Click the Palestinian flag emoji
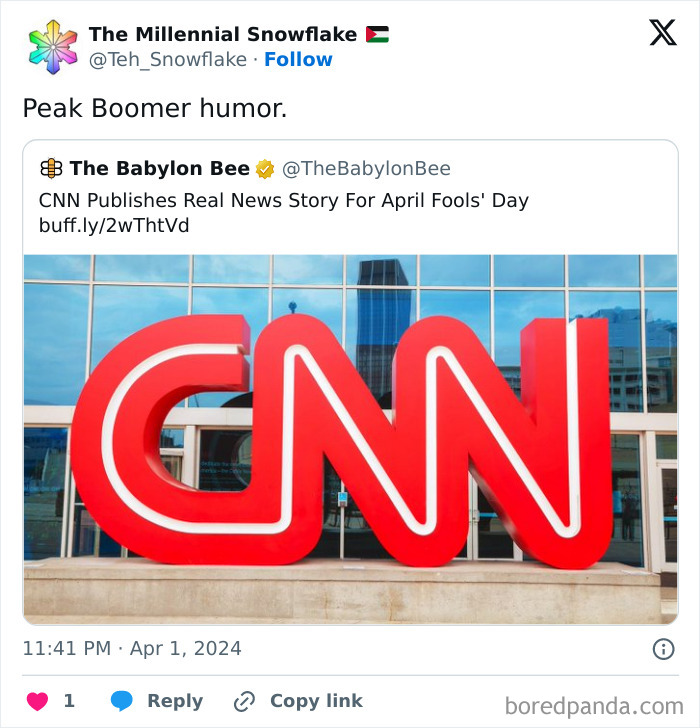The height and width of the screenshot is (728, 700). pyautogui.click(x=377, y=35)
